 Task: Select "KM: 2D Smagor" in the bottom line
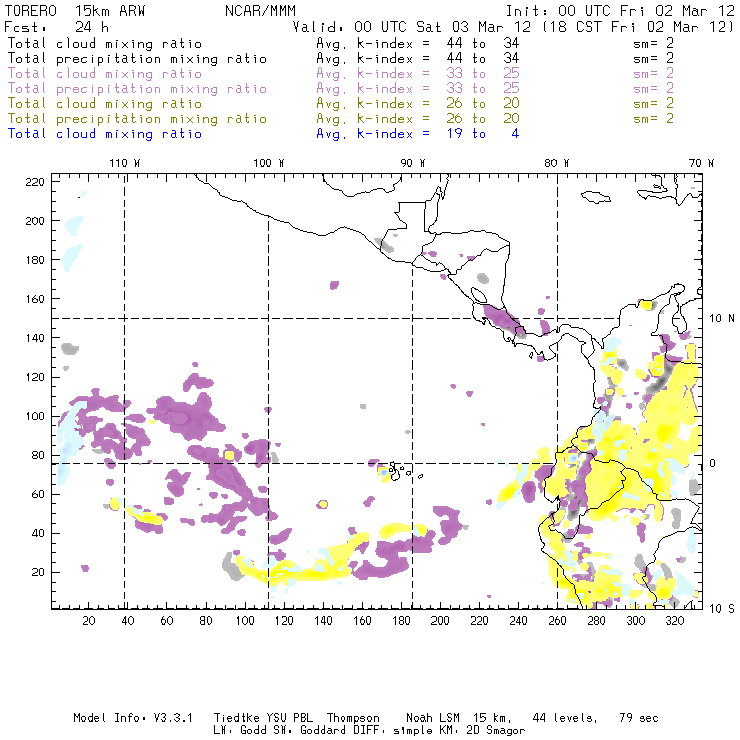[482, 731]
